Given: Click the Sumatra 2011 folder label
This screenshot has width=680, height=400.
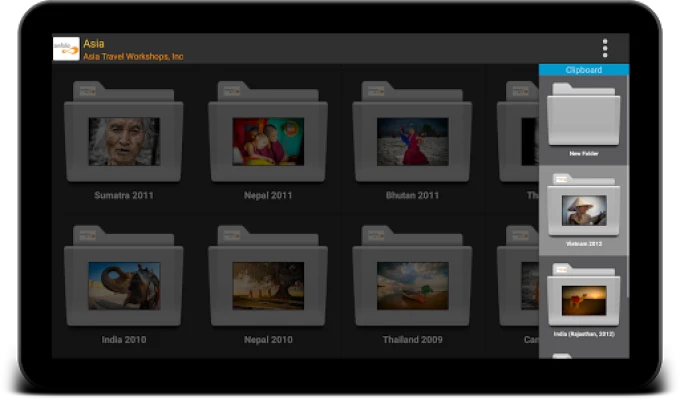Looking at the screenshot, I should (x=123, y=196).
